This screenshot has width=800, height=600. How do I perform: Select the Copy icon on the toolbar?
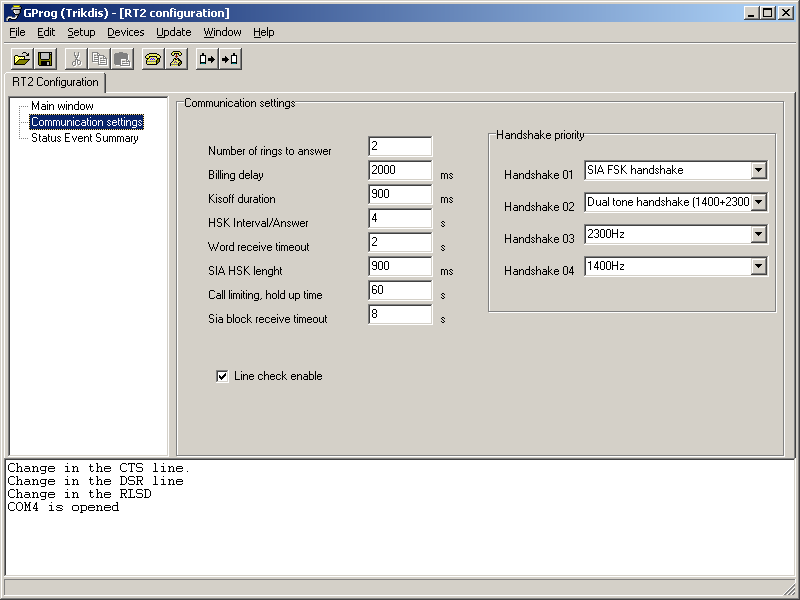coord(98,58)
